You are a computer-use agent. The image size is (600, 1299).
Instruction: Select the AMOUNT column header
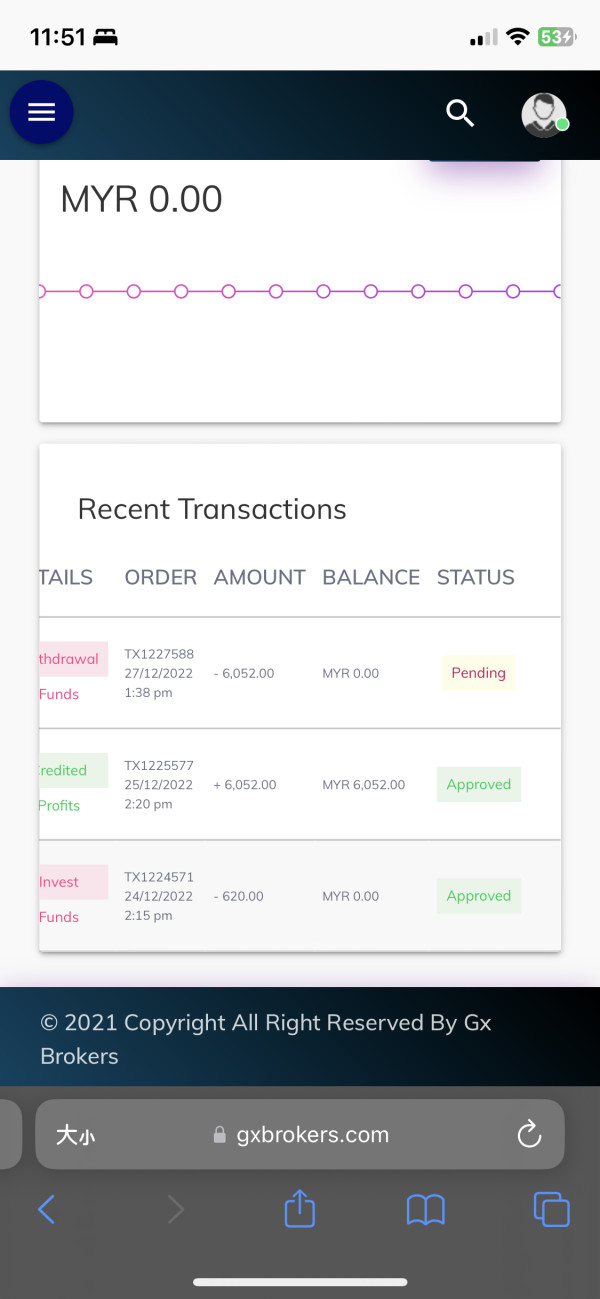point(259,577)
